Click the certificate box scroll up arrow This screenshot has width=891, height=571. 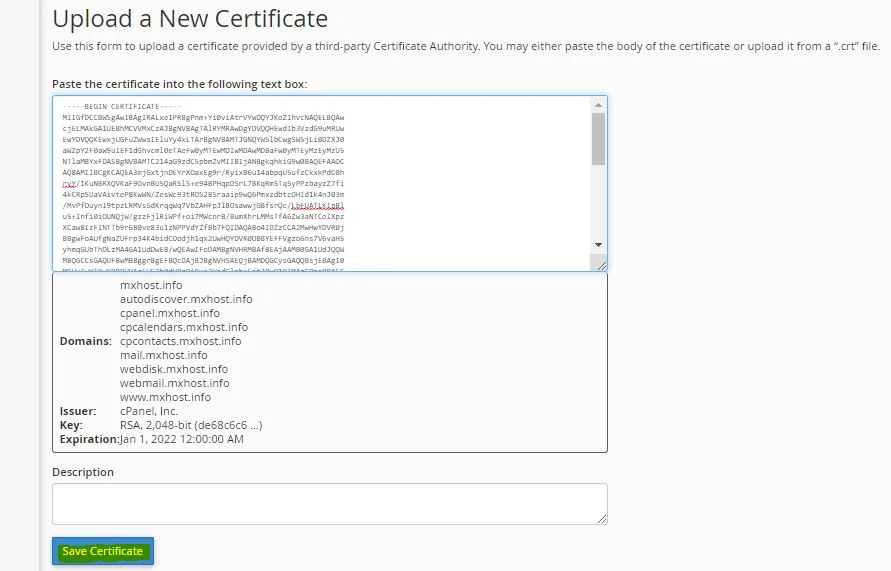click(x=598, y=105)
